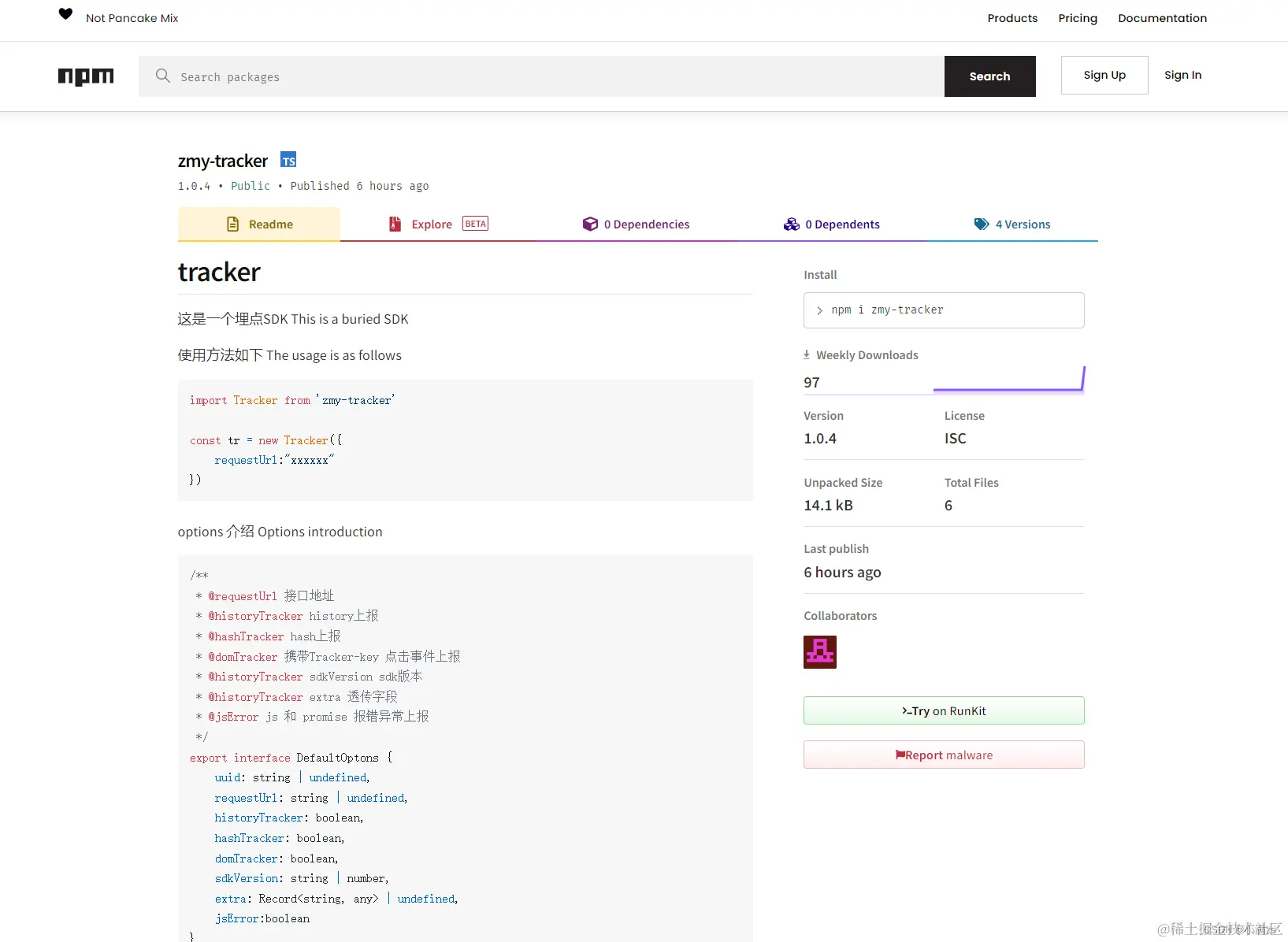
Task: Click the weekly downloads count 97
Action: [811, 383]
